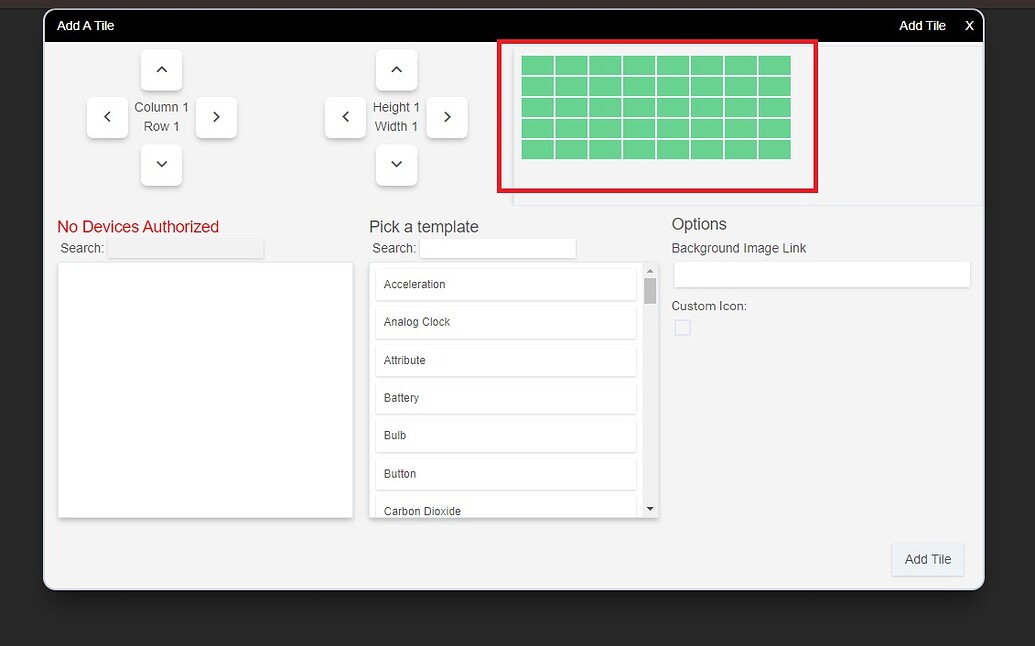The width and height of the screenshot is (1035, 646).
Task: Click the right chevron to increase tile width
Action: [446, 117]
